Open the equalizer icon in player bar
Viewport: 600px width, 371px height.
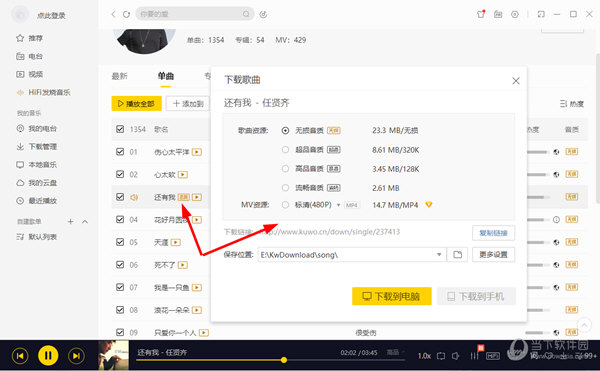pos(474,356)
